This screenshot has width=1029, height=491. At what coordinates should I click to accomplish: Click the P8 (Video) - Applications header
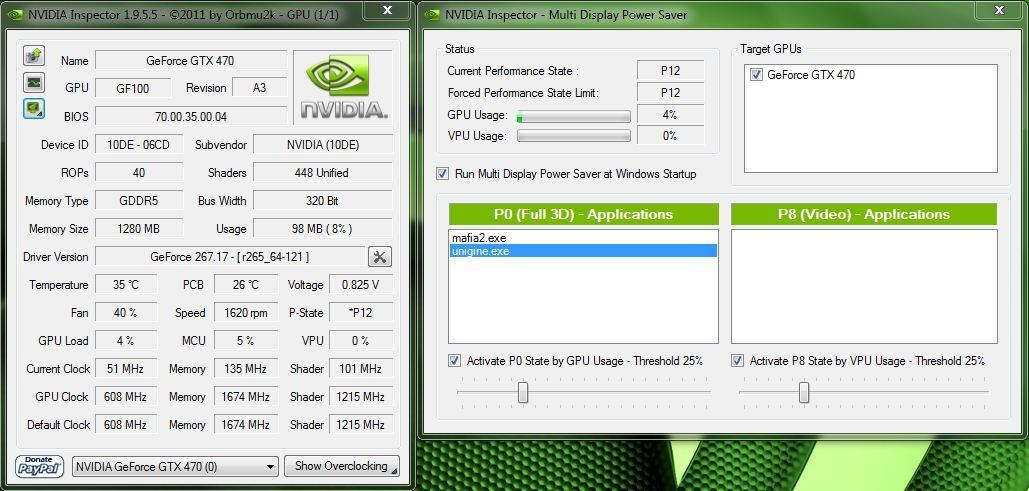click(864, 215)
